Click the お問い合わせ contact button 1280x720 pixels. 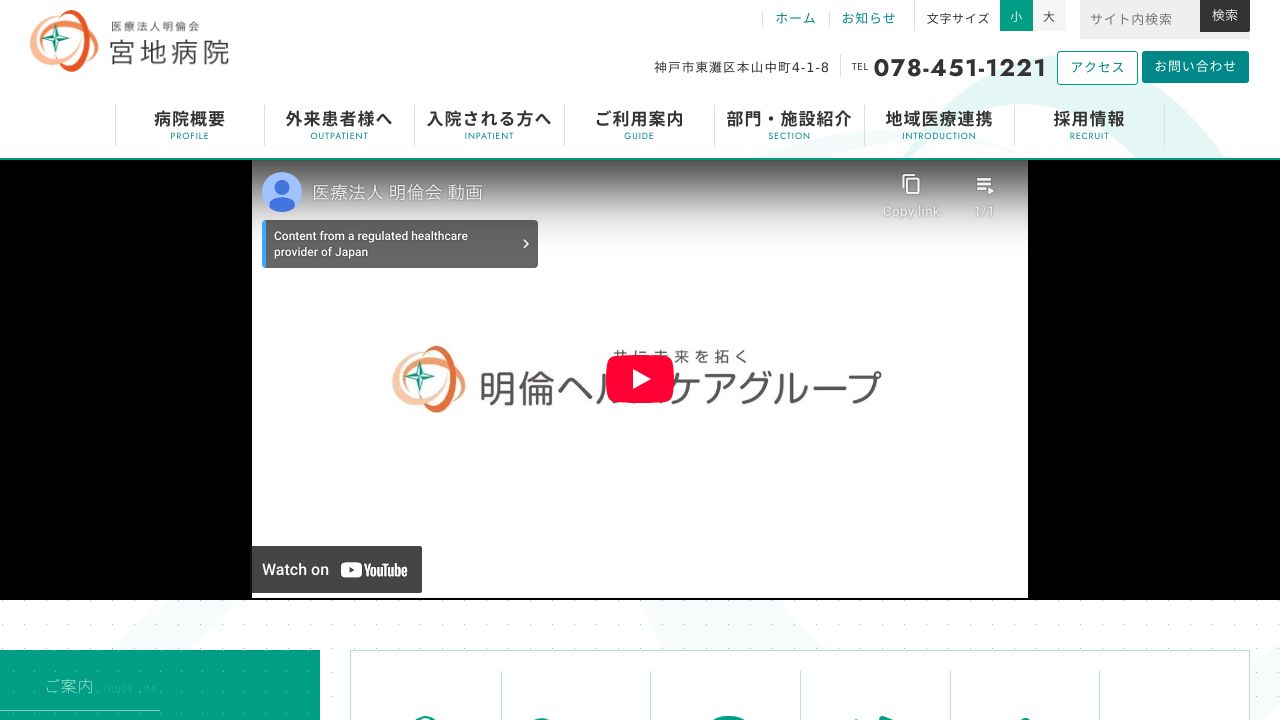coord(1195,67)
